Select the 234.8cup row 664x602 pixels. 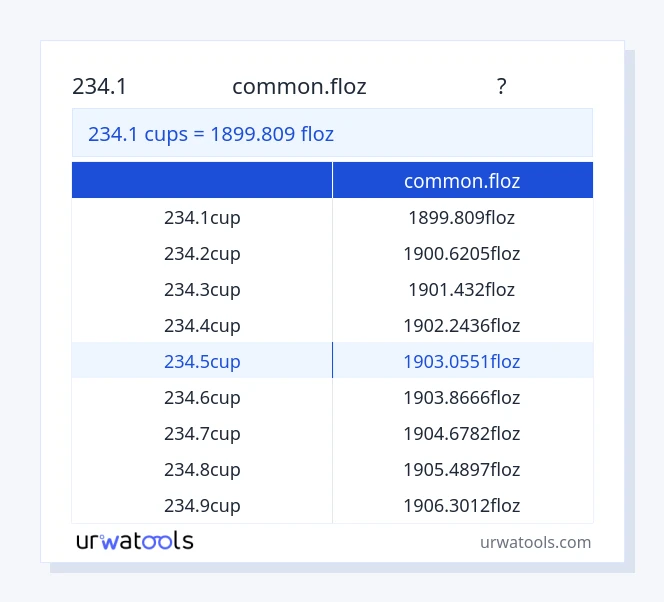click(x=202, y=469)
